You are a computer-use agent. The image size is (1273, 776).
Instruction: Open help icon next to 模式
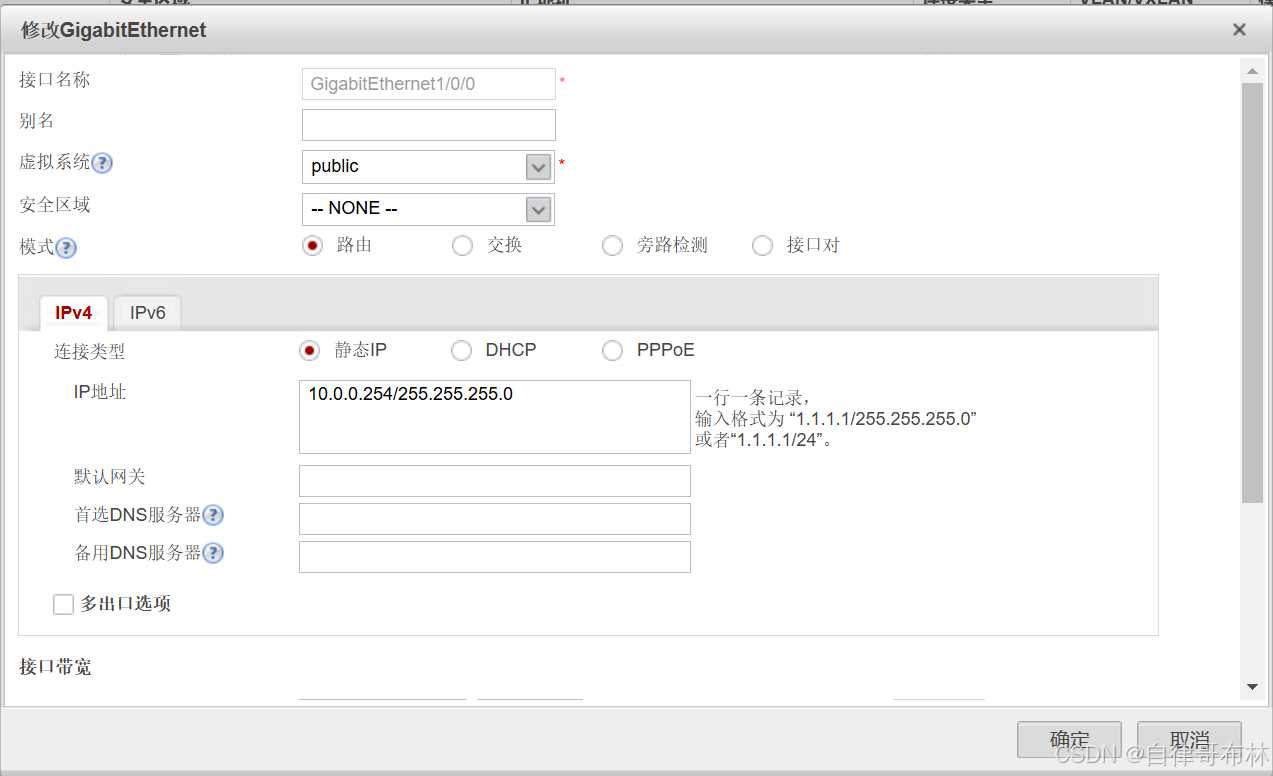coord(66,248)
